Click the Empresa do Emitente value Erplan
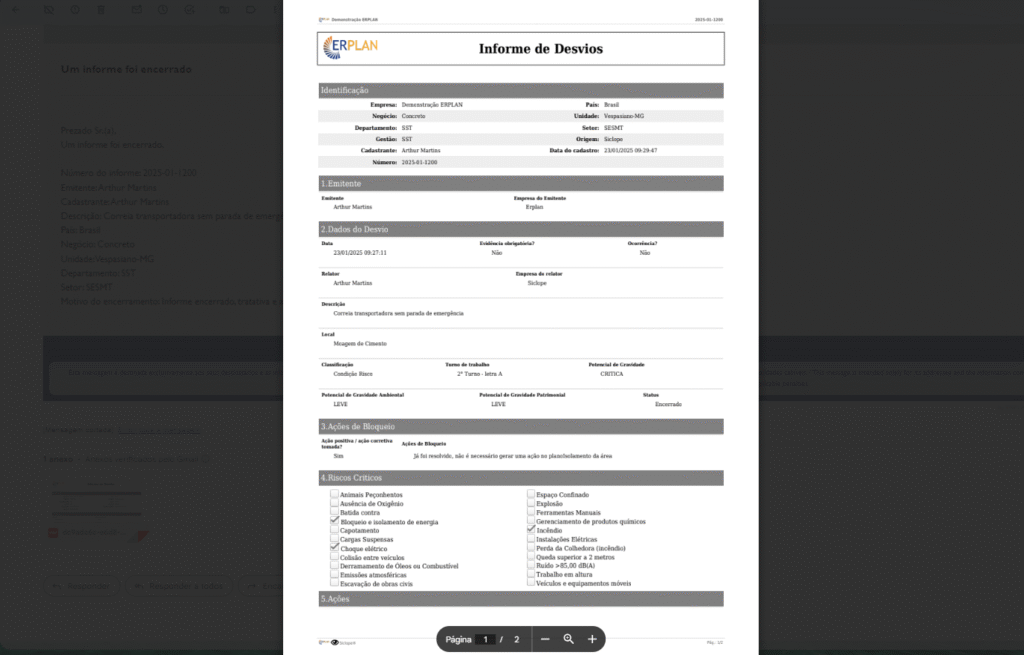 coord(534,207)
